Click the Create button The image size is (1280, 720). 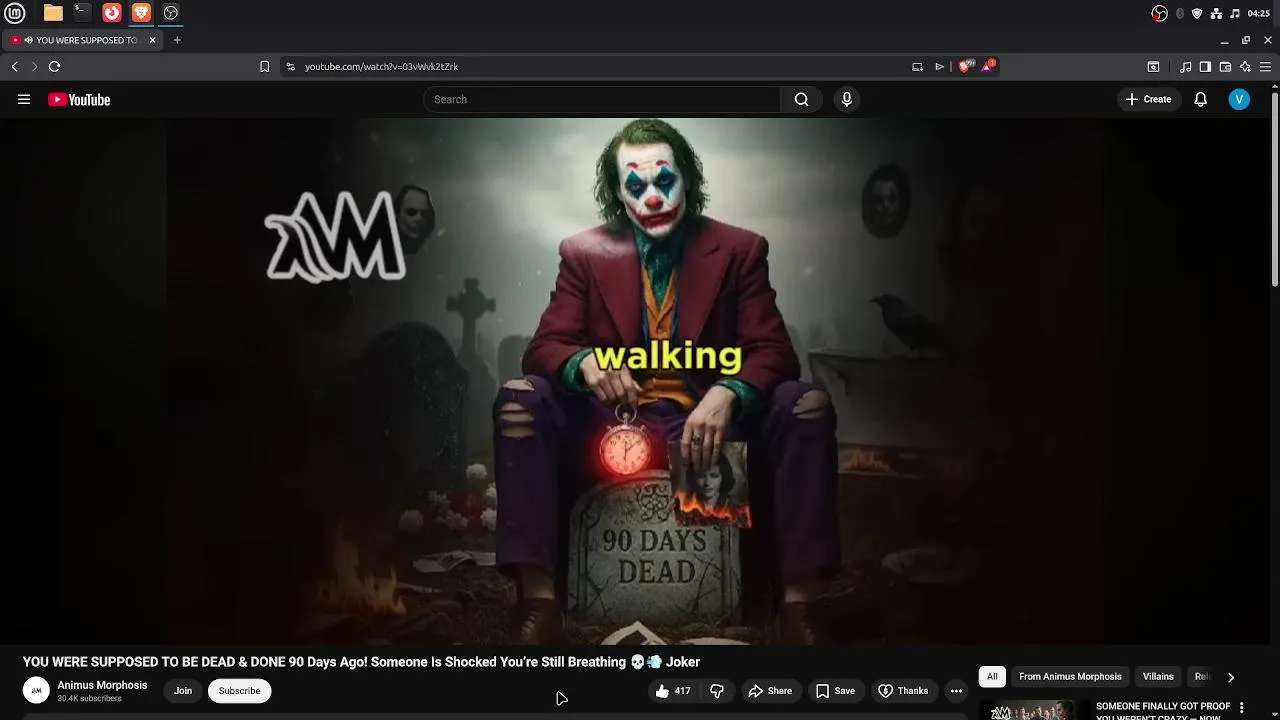[x=1148, y=99]
